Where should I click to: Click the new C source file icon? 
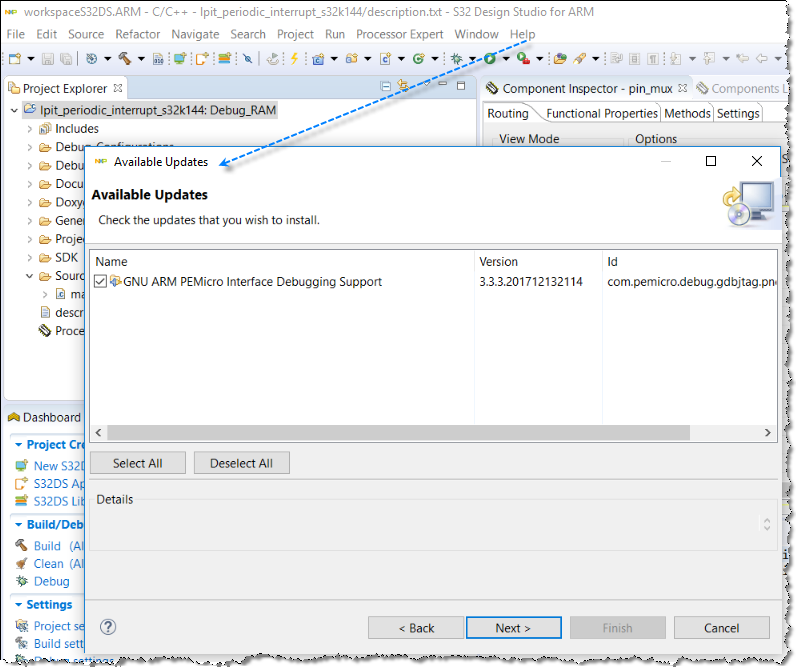coord(385,59)
